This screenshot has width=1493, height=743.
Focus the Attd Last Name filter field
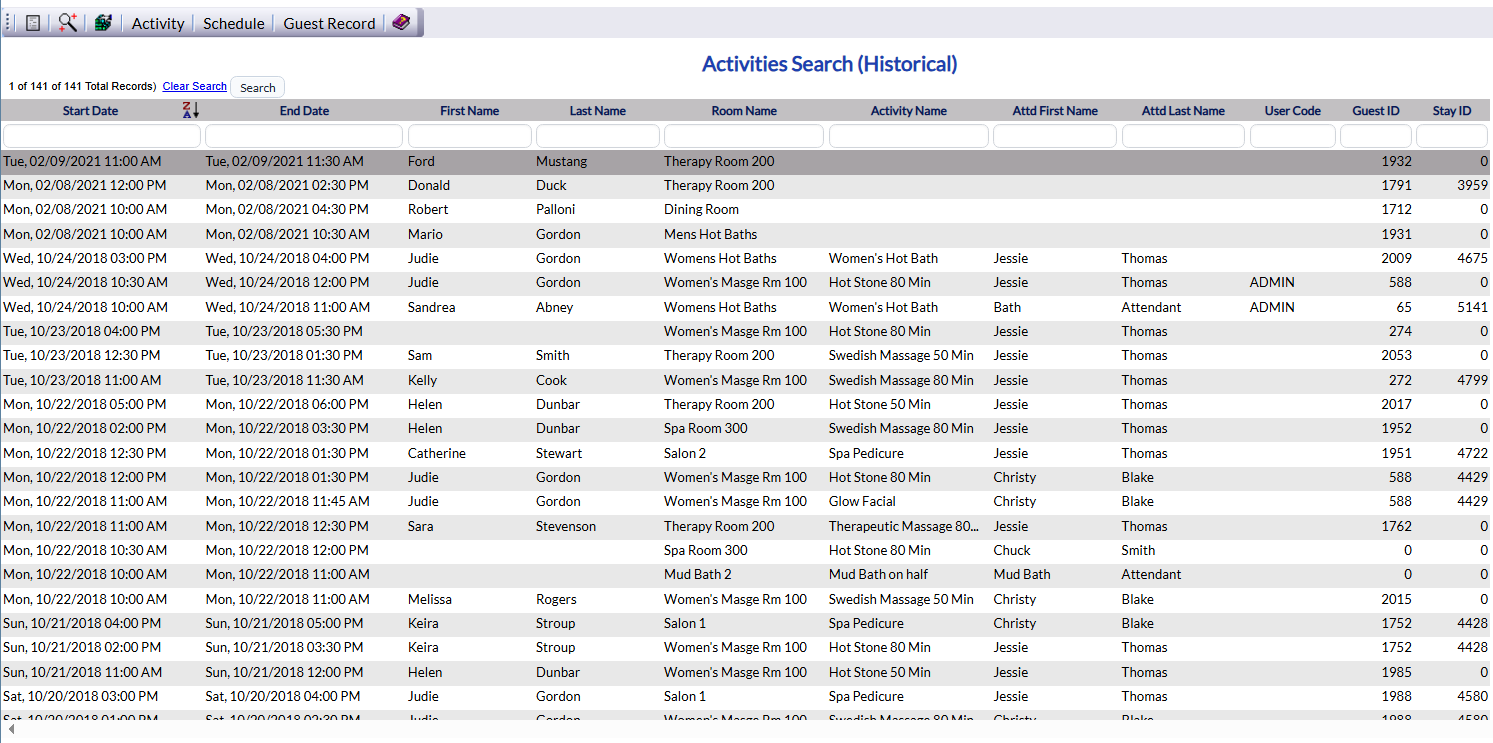[x=1183, y=136]
